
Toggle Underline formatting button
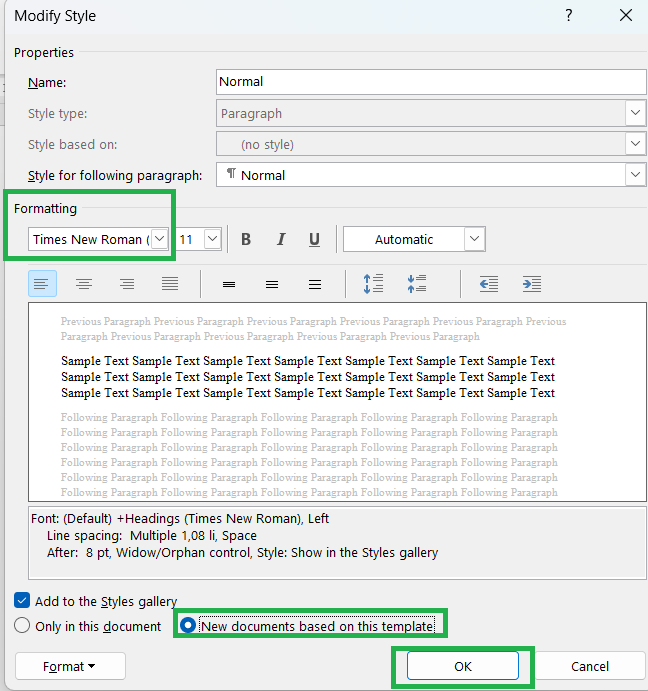(x=314, y=239)
